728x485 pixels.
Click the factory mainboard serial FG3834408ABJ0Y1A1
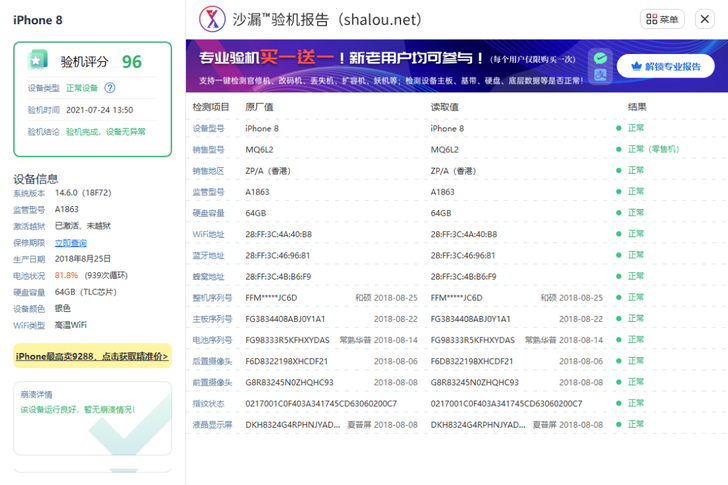point(285,319)
